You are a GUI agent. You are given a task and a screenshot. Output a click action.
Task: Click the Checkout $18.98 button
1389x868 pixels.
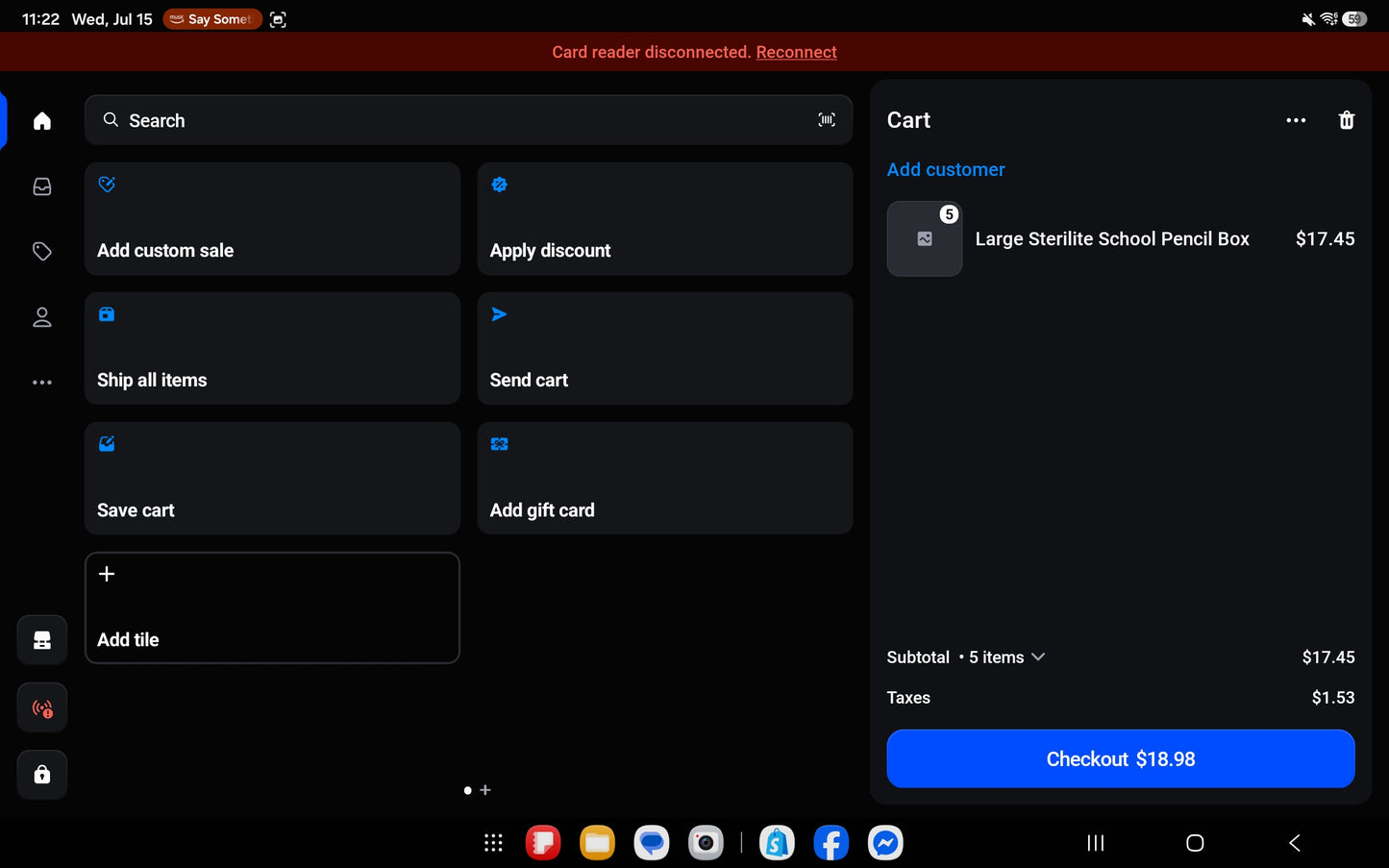[x=1121, y=759]
